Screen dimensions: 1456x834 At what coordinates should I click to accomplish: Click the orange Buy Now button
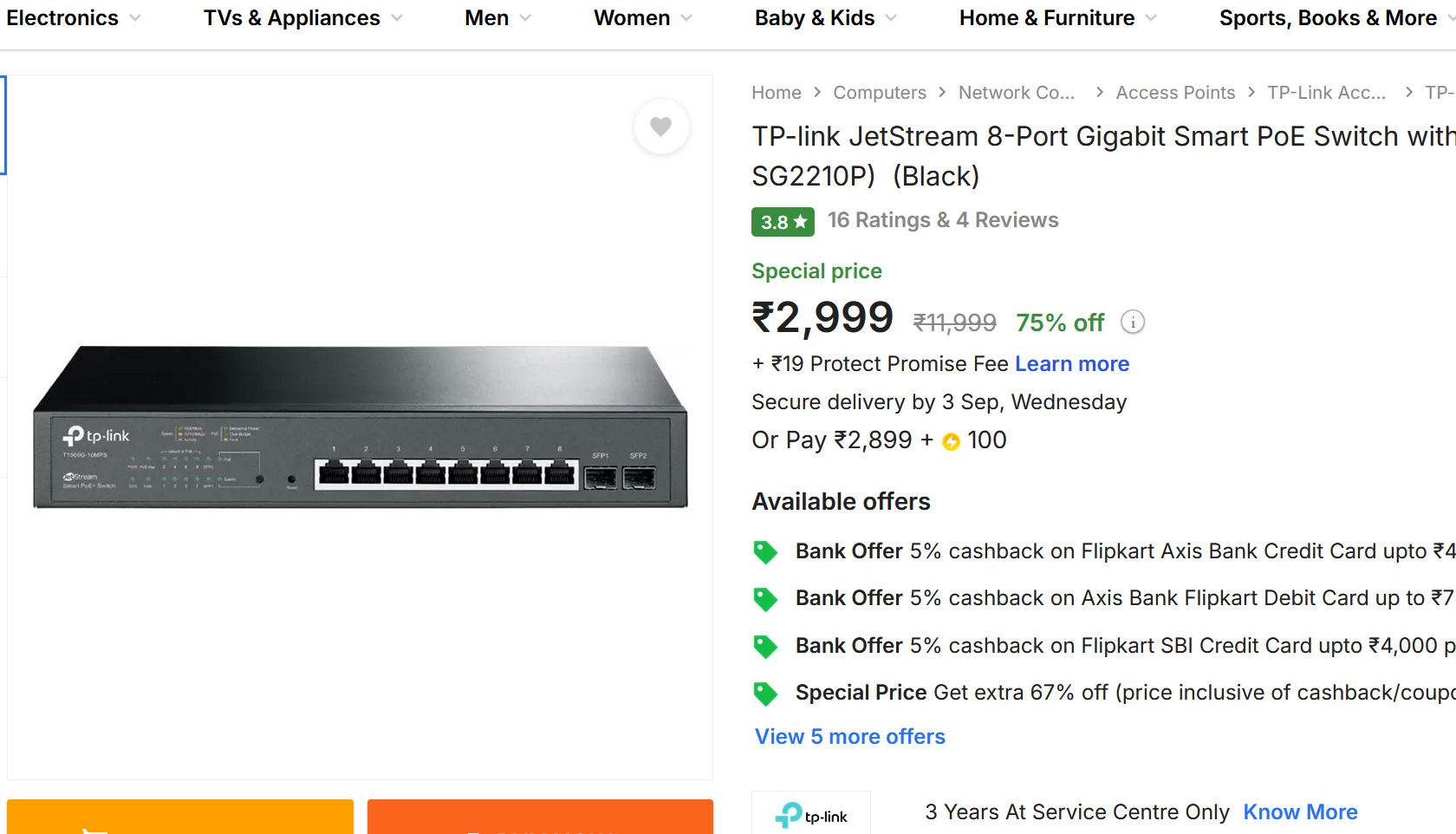pos(540,818)
